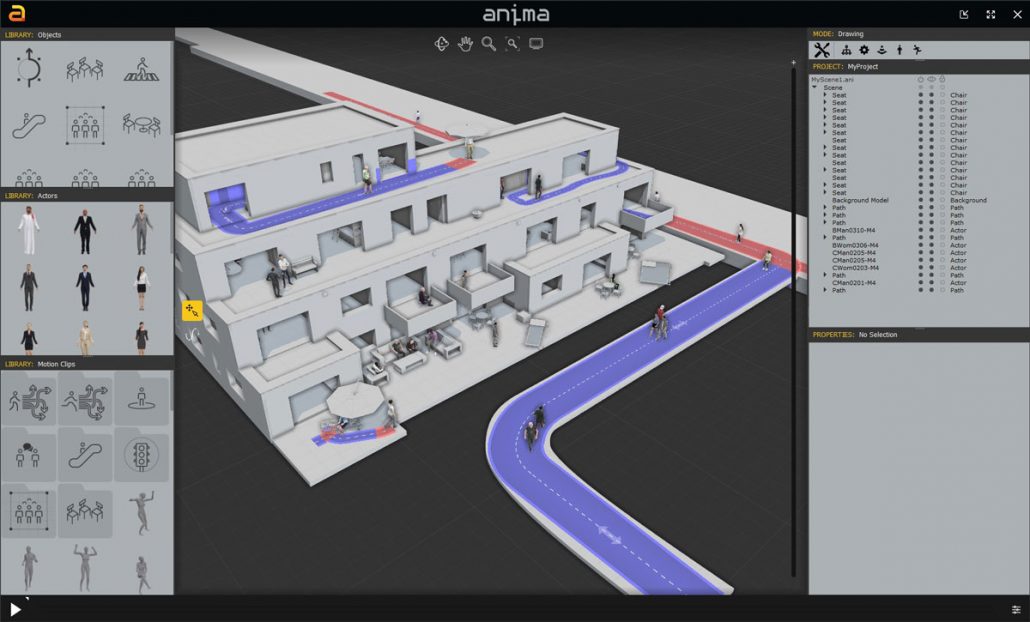This screenshot has height=622, width=1030.
Task: Open the standing idle motion clips folder
Action: (x=141, y=399)
